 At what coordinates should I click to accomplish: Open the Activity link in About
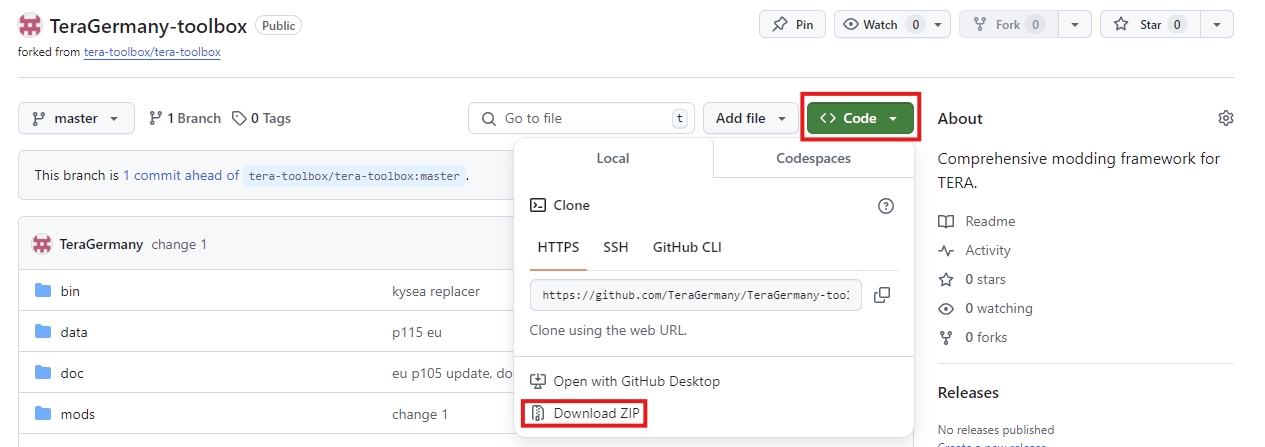974,250
